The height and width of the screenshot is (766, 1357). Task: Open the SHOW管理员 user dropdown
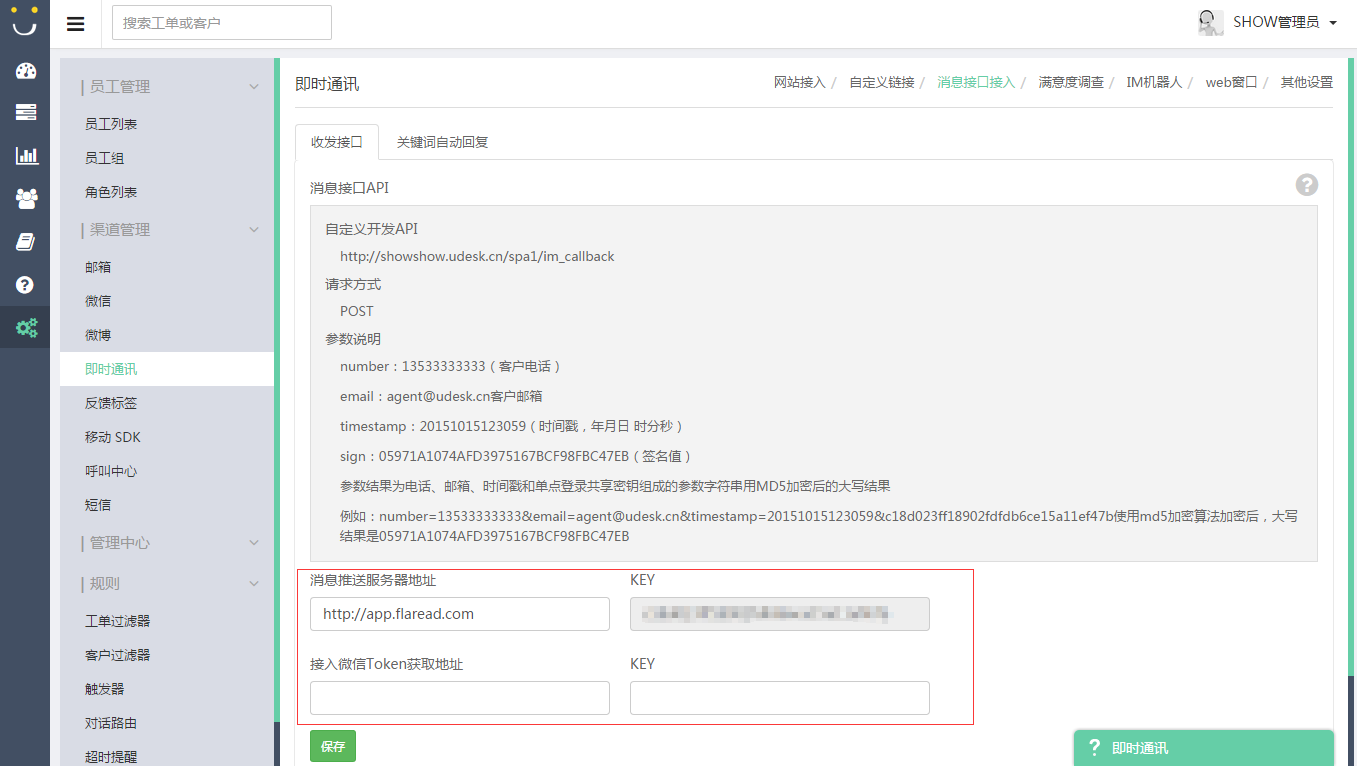[1268, 22]
